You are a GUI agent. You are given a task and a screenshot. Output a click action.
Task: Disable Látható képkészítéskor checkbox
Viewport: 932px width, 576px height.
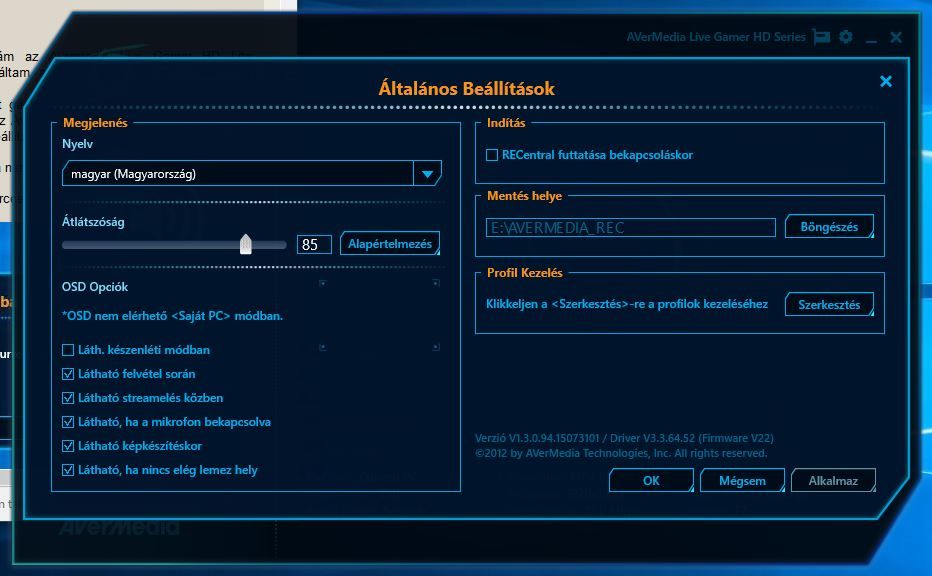click(x=68, y=446)
